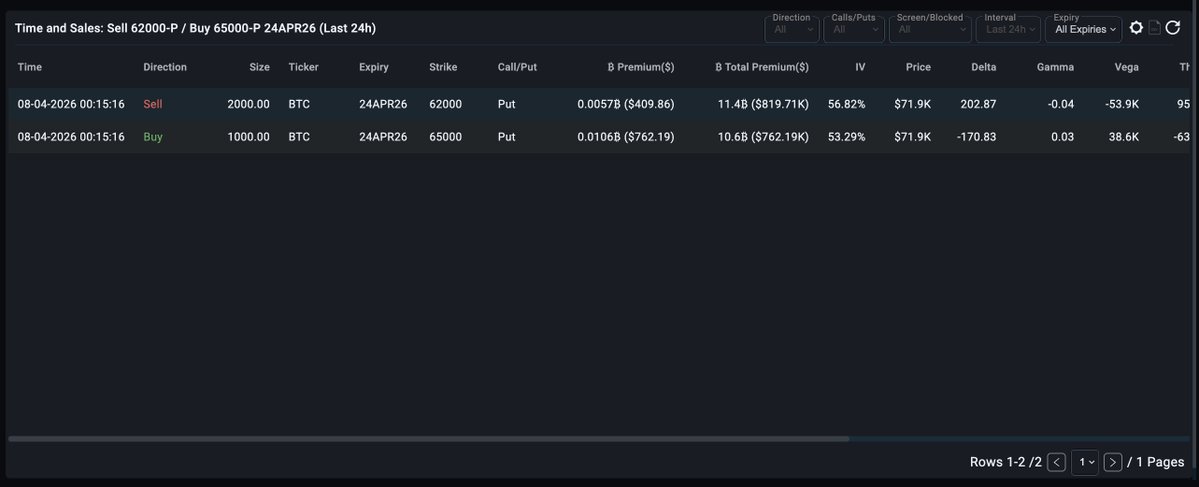Sort by the Size column header
The width and height of the screenshot is (1199, 487).
pyautogui.click(x=259, y=67)
